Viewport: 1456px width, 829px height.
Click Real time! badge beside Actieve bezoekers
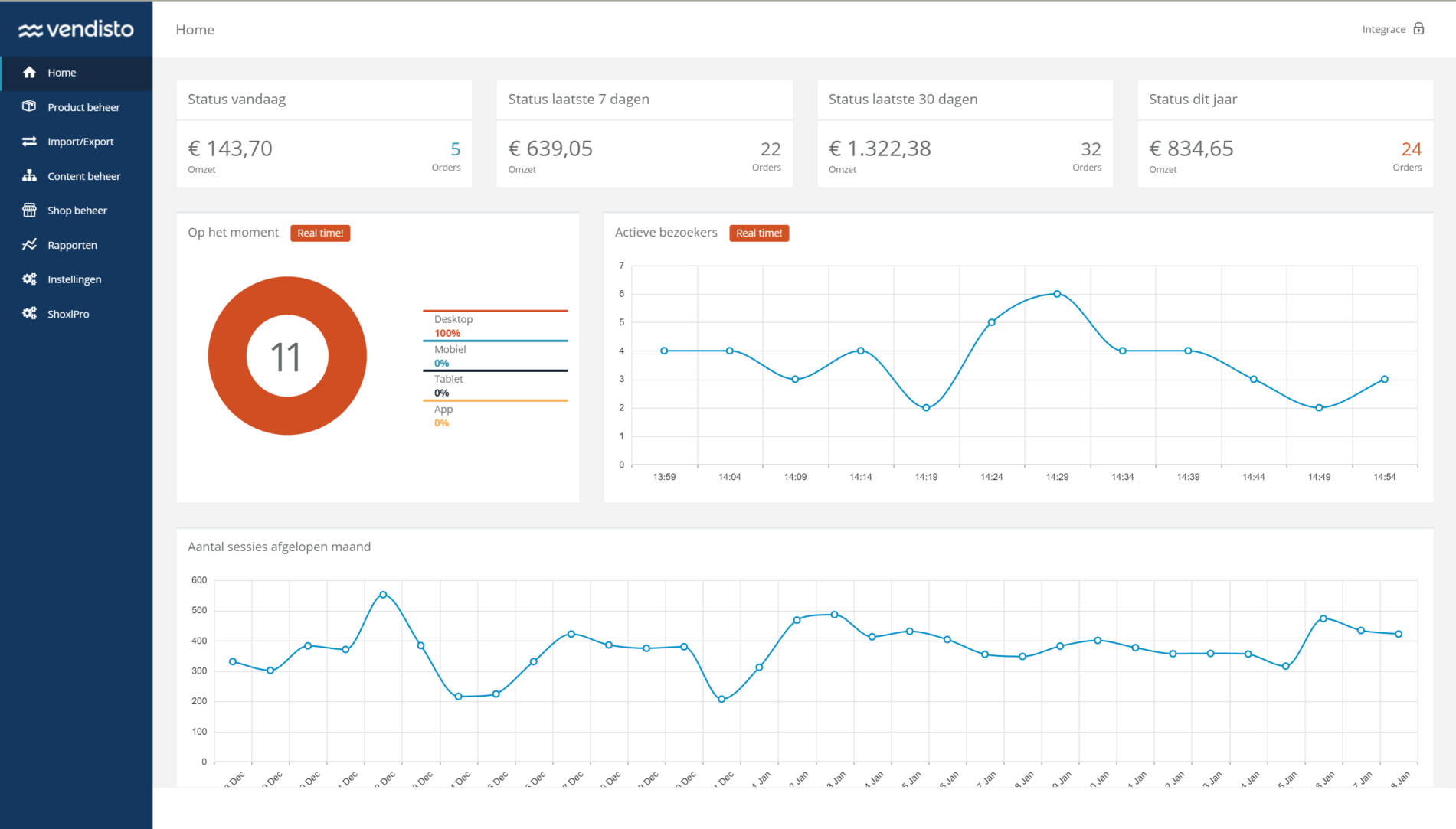coord(759,233)
